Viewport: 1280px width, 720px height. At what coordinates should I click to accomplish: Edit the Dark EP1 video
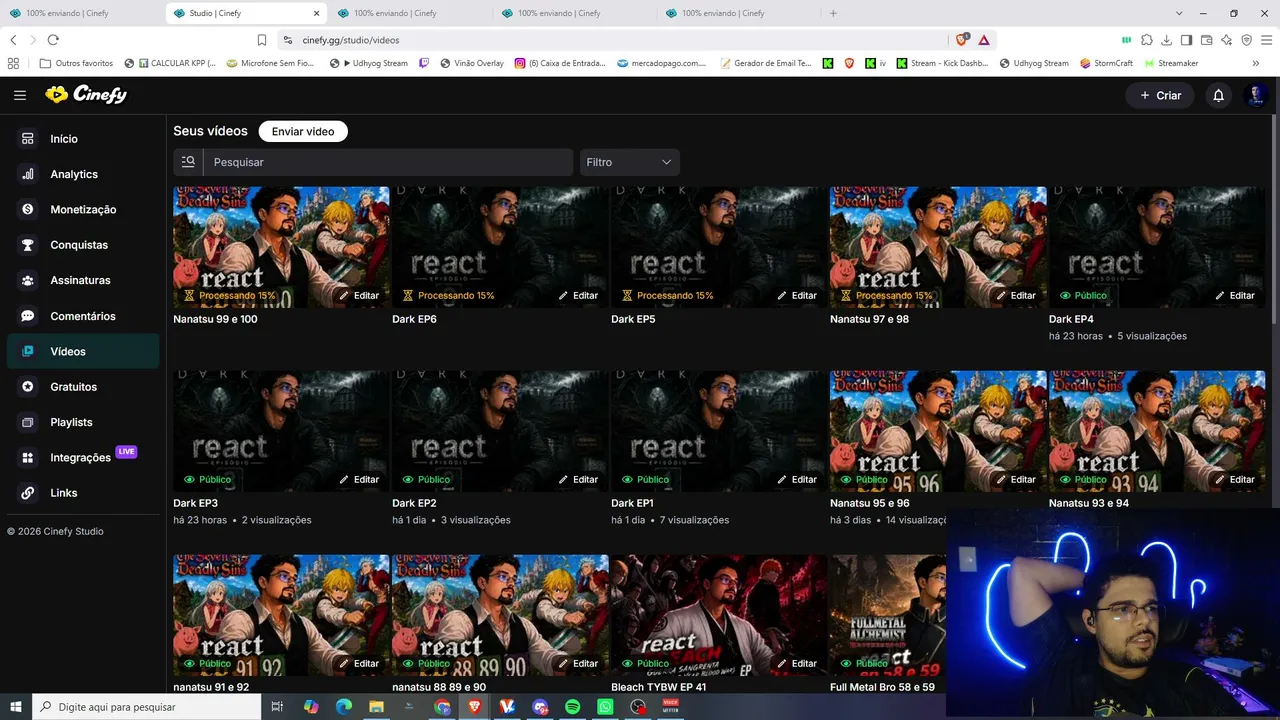coord(797,480)
